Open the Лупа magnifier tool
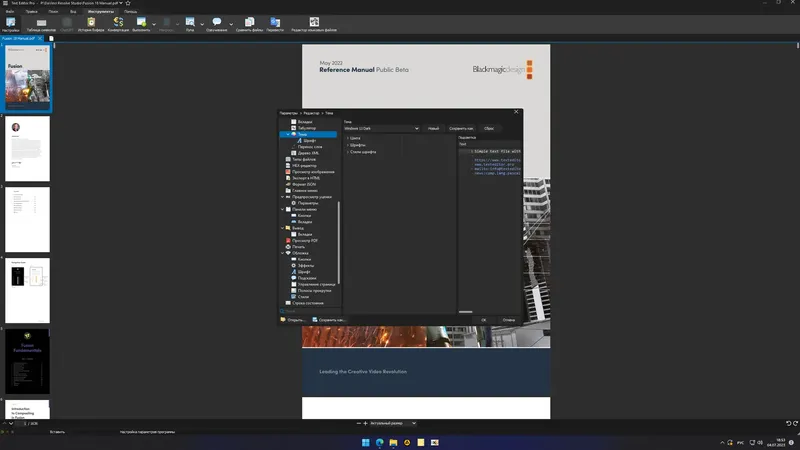 click(x=190, y=24)
